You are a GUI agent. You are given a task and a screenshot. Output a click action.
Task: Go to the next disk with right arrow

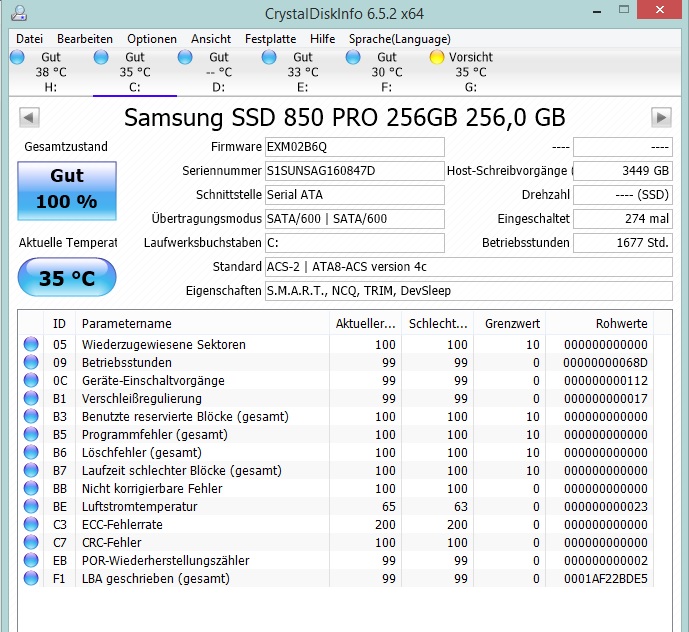[x=661, y=117]
